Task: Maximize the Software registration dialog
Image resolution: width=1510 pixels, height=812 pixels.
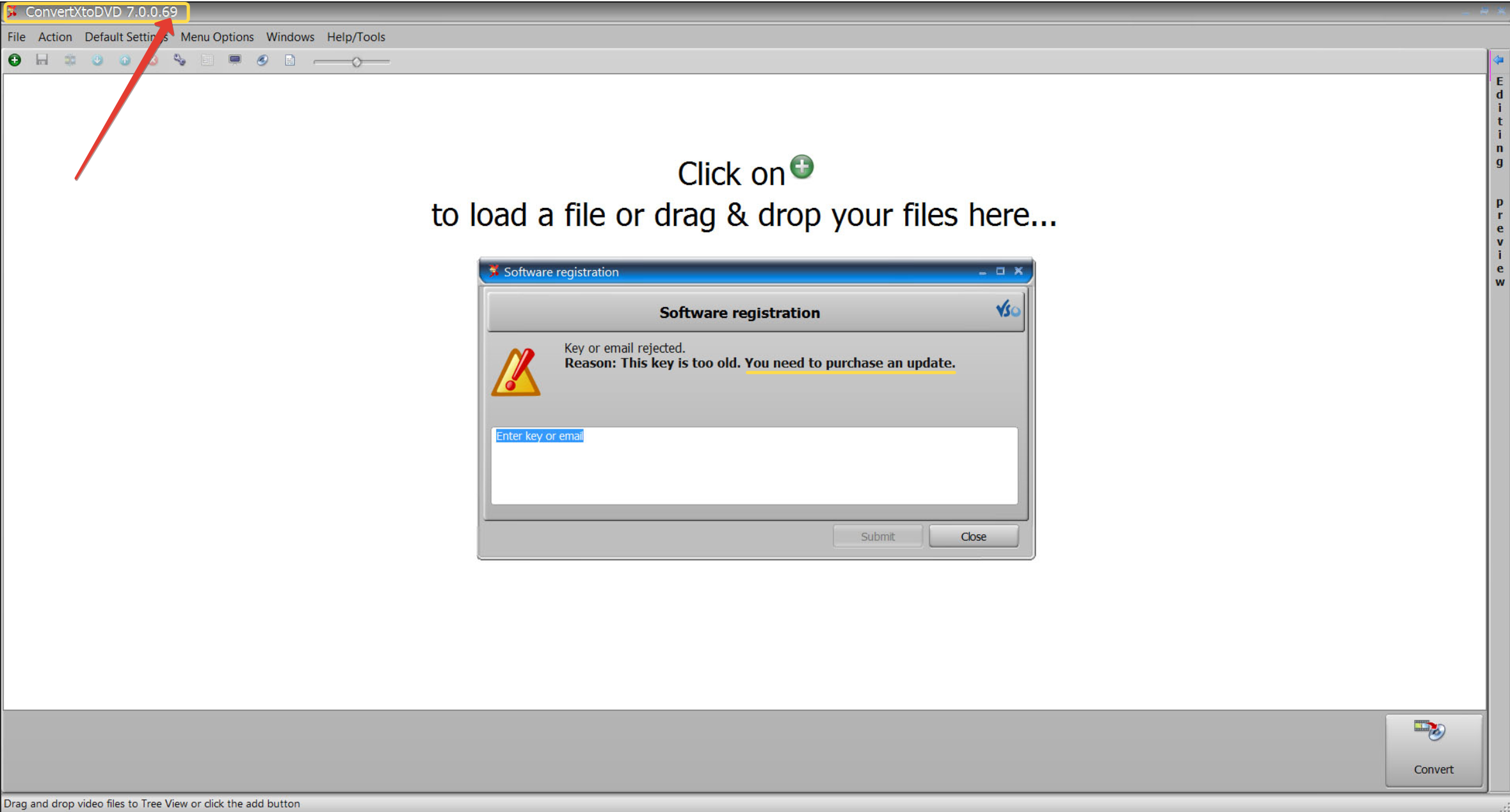Action: (1000, 271)
